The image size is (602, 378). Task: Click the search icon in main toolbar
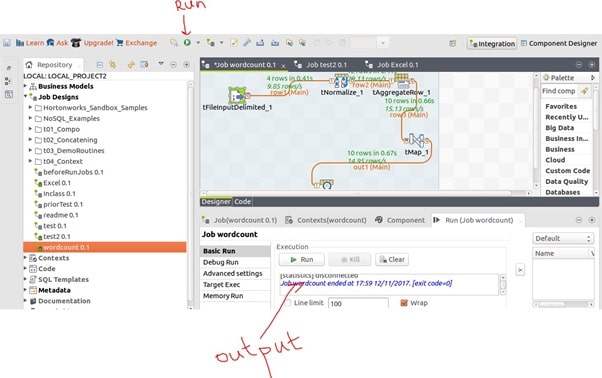pos(174,43)
